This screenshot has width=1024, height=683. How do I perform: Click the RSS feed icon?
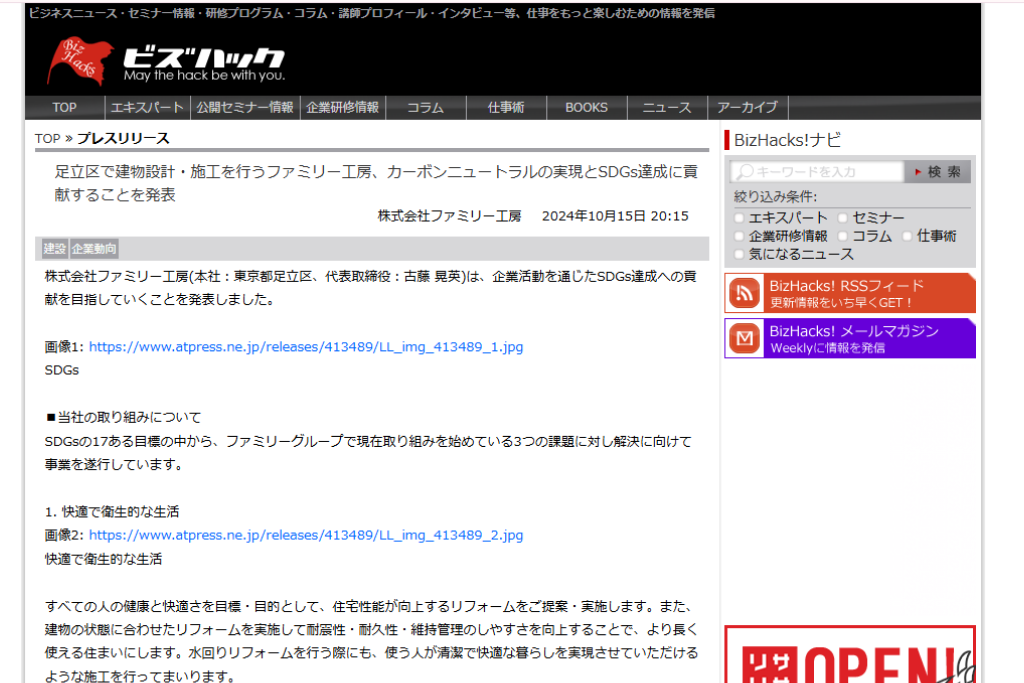pos(744,293)
